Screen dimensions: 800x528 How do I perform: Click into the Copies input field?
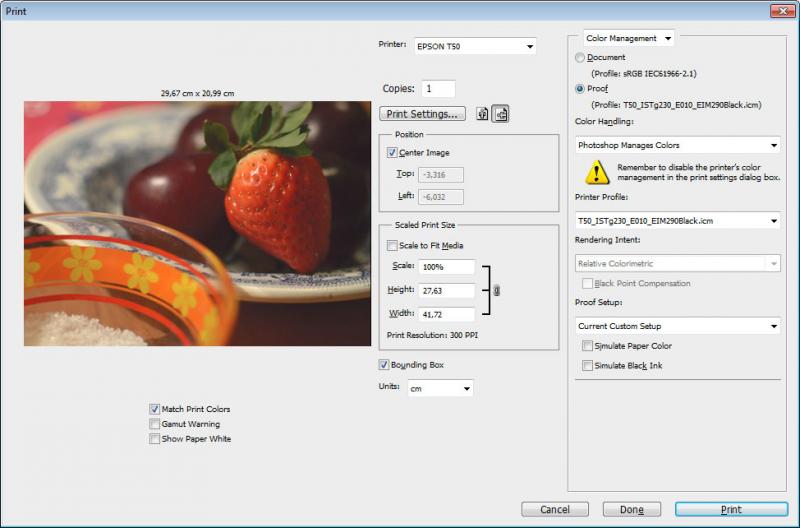coord(438,89)
